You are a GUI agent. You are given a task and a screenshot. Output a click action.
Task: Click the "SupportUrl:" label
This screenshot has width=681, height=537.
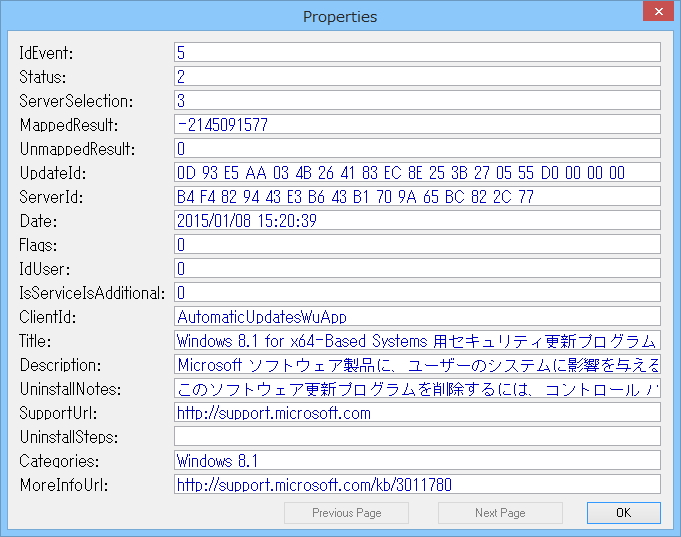click(58, 413)
